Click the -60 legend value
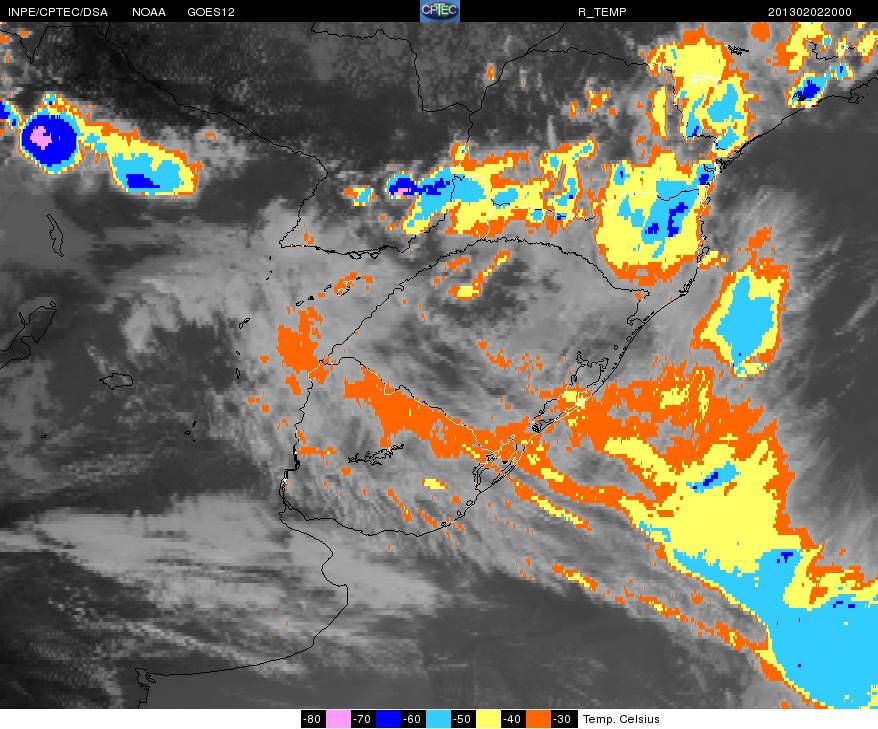 click(413, 719)
